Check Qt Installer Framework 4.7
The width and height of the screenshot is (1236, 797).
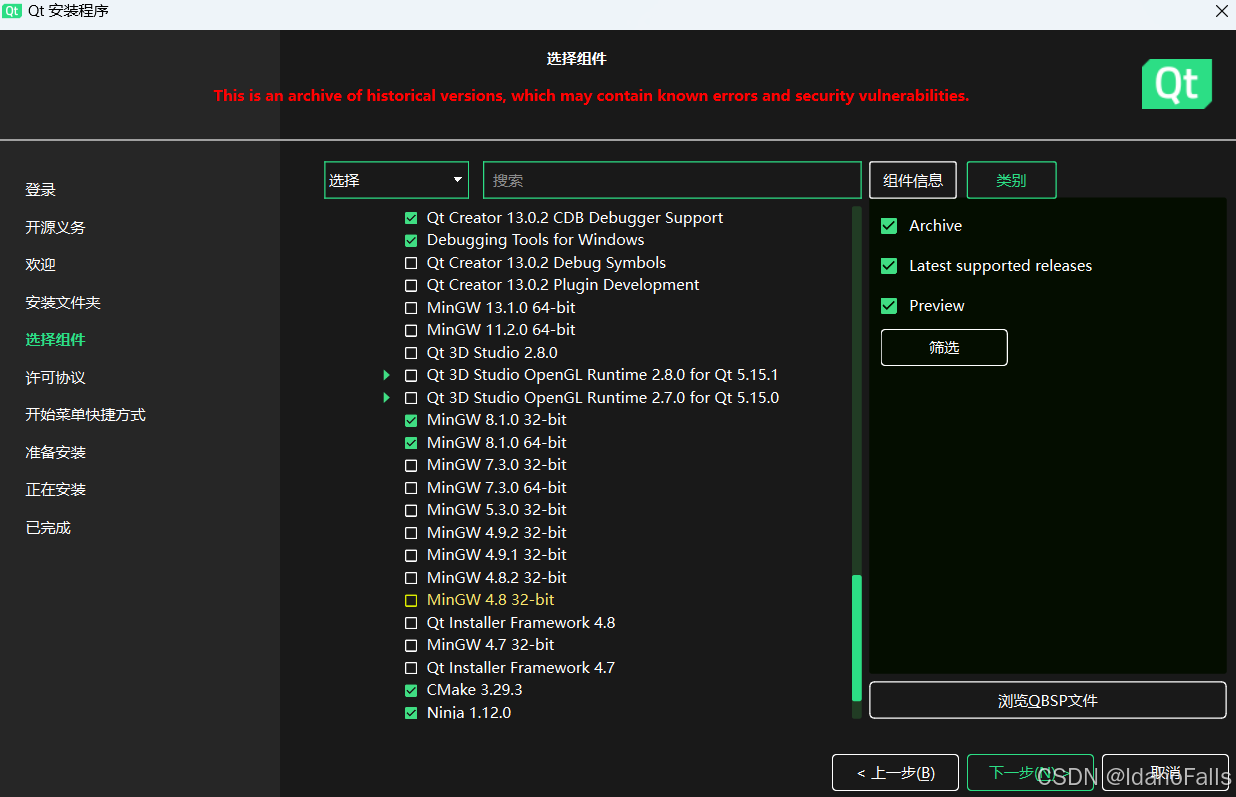[411, 668]
